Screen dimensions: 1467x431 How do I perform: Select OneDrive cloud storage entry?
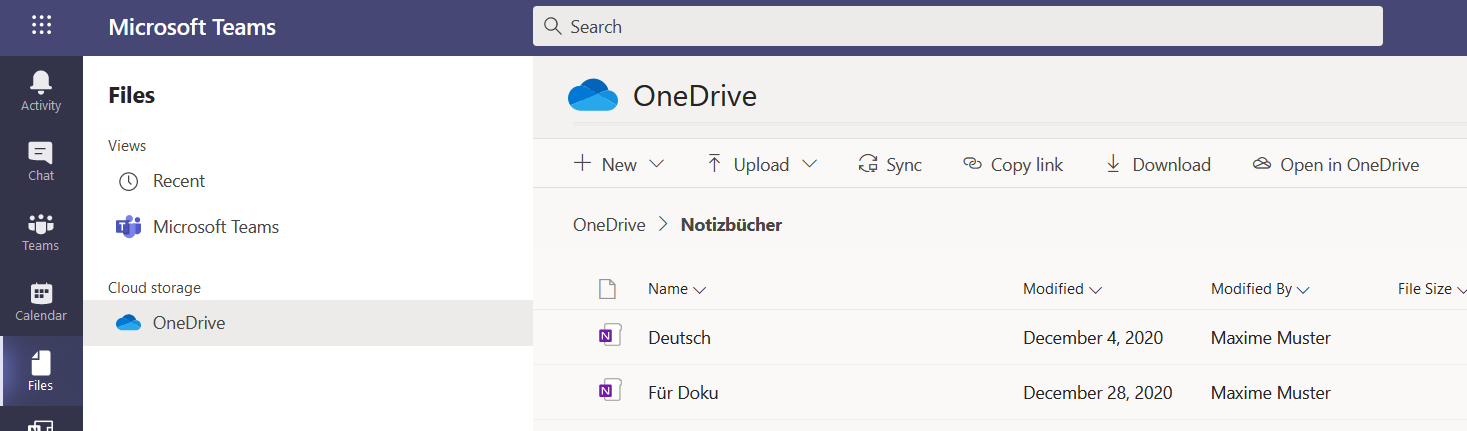(x=308, y=323)
